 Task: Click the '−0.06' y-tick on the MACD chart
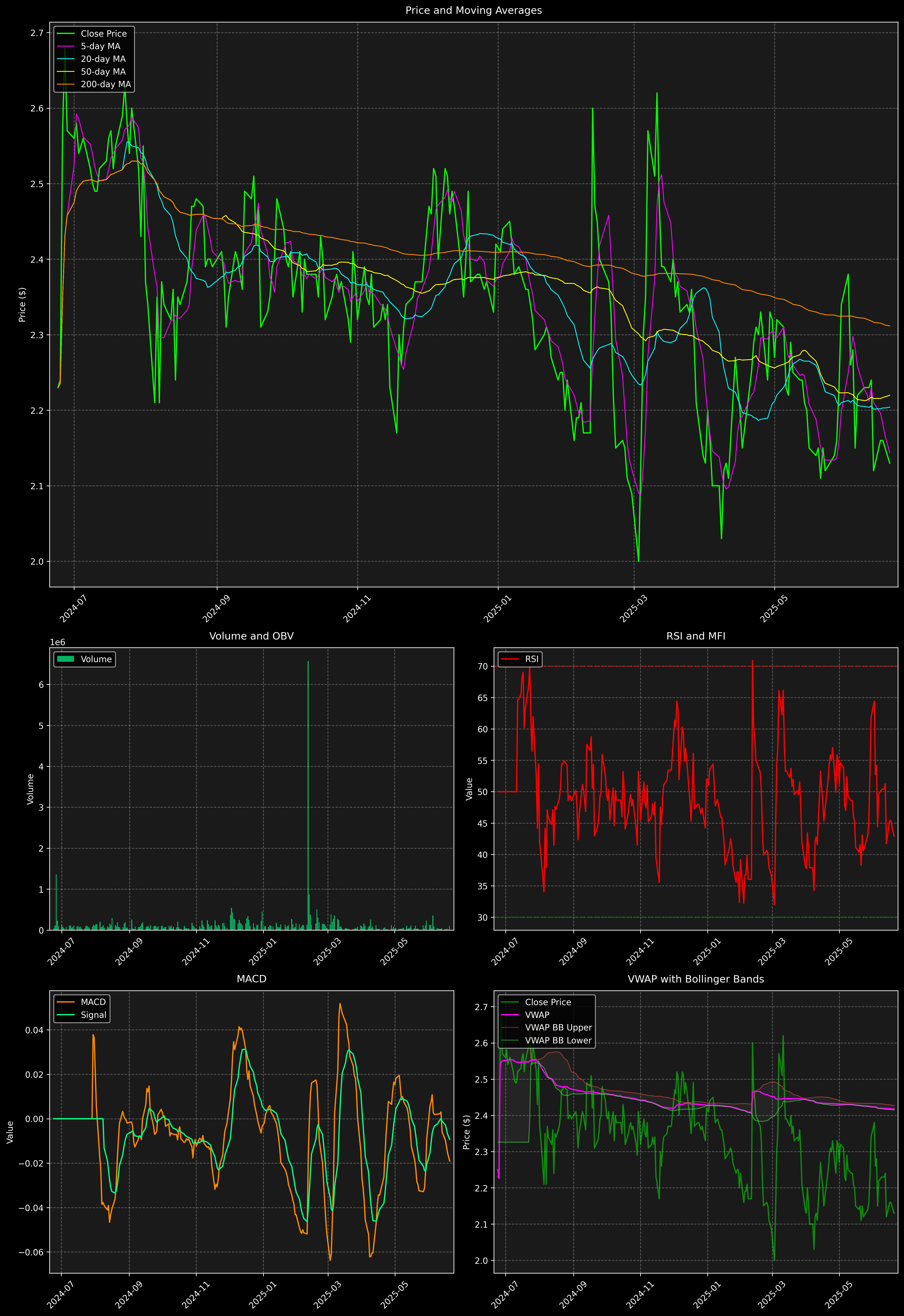tap(31, 1252)
